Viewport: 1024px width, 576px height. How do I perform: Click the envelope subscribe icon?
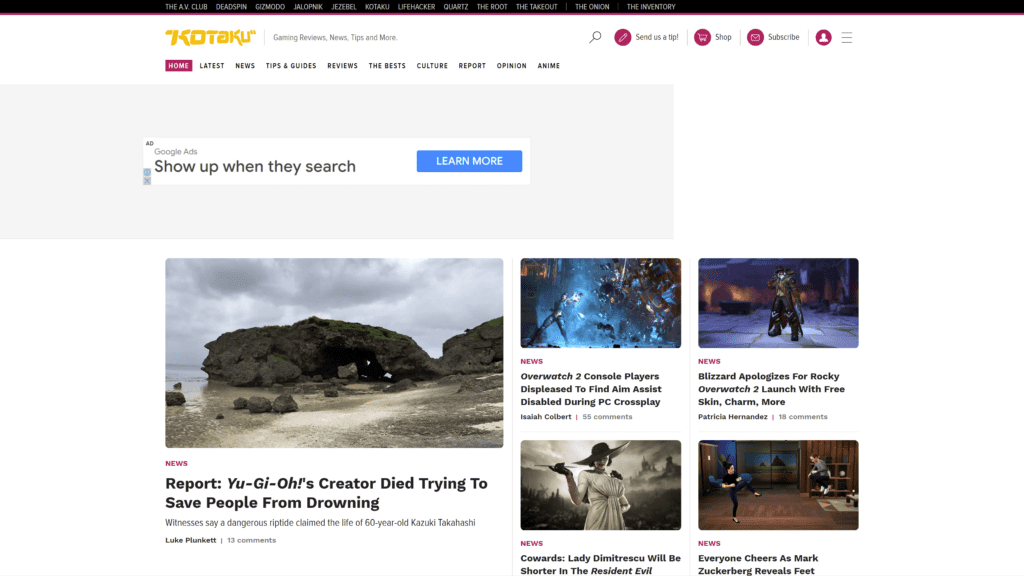(755, 37)
